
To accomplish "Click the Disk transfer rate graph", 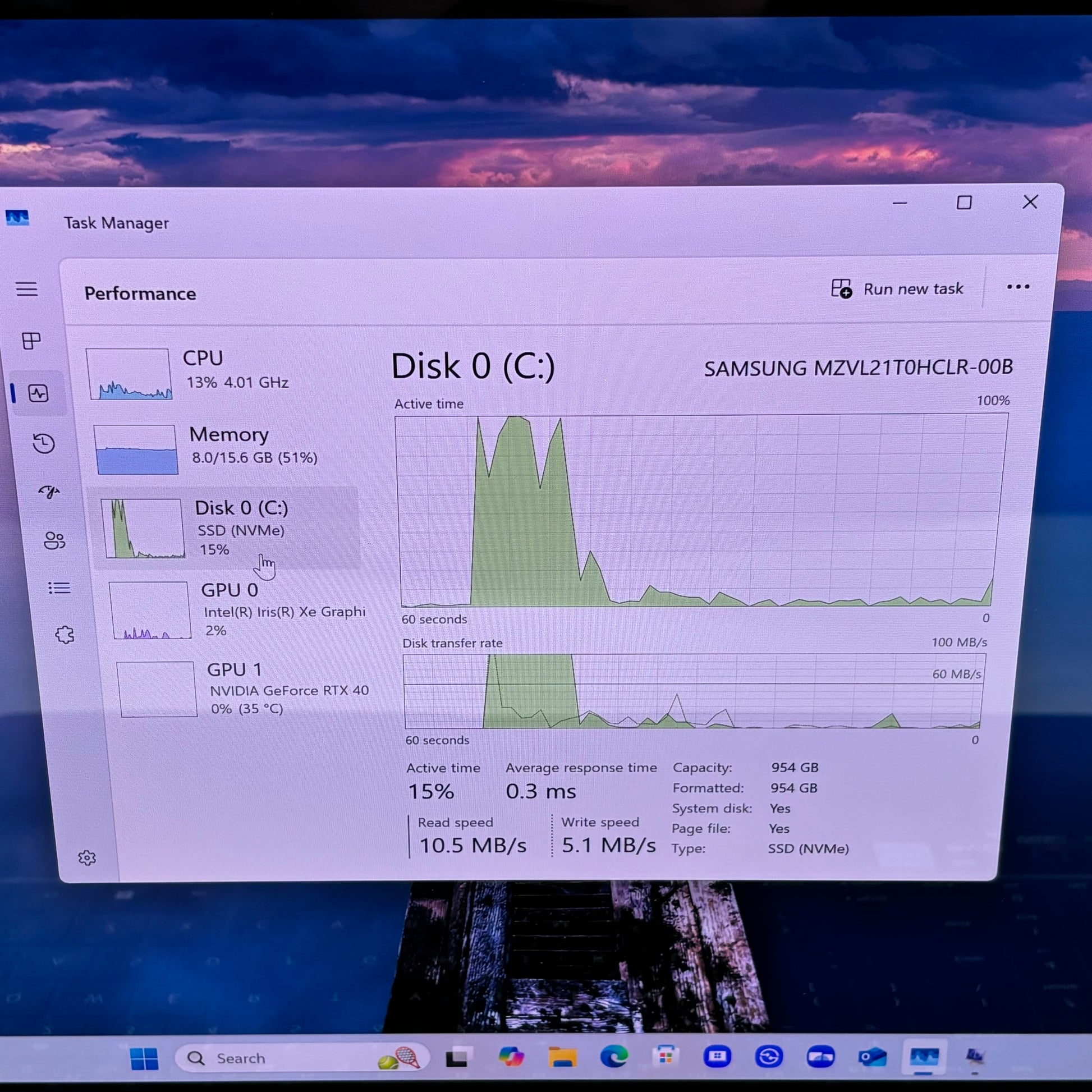I will [694, 691].
